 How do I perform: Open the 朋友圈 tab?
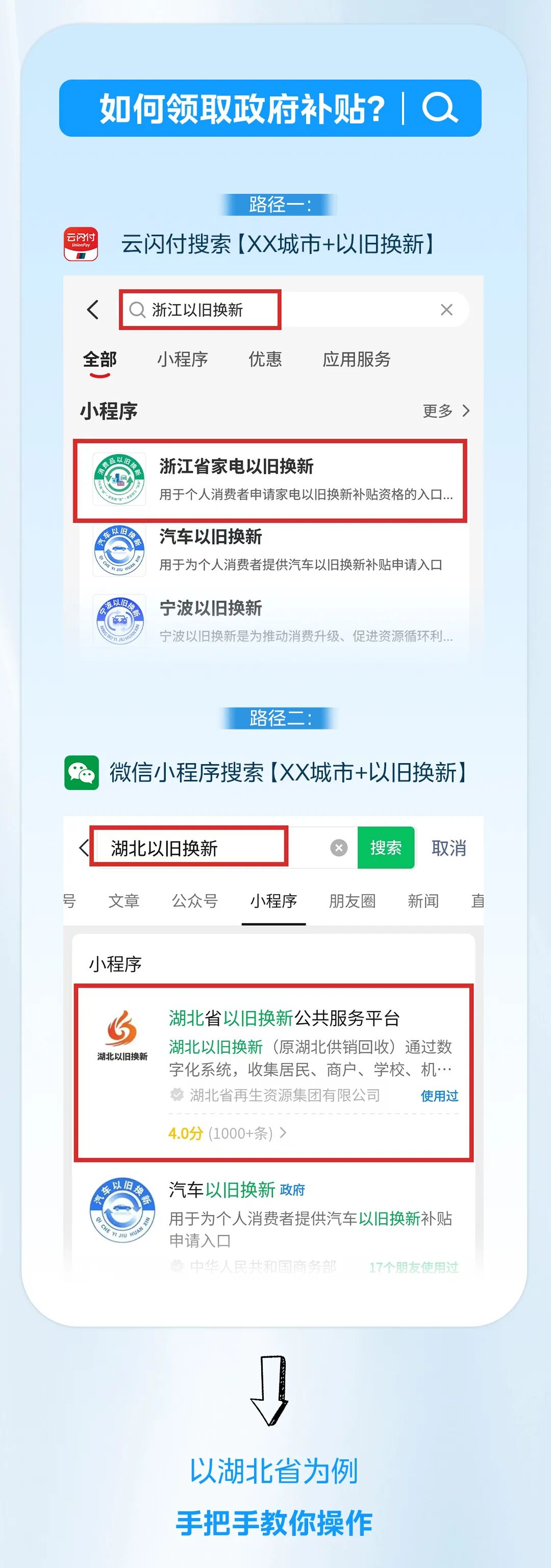[x=352, y=900]
